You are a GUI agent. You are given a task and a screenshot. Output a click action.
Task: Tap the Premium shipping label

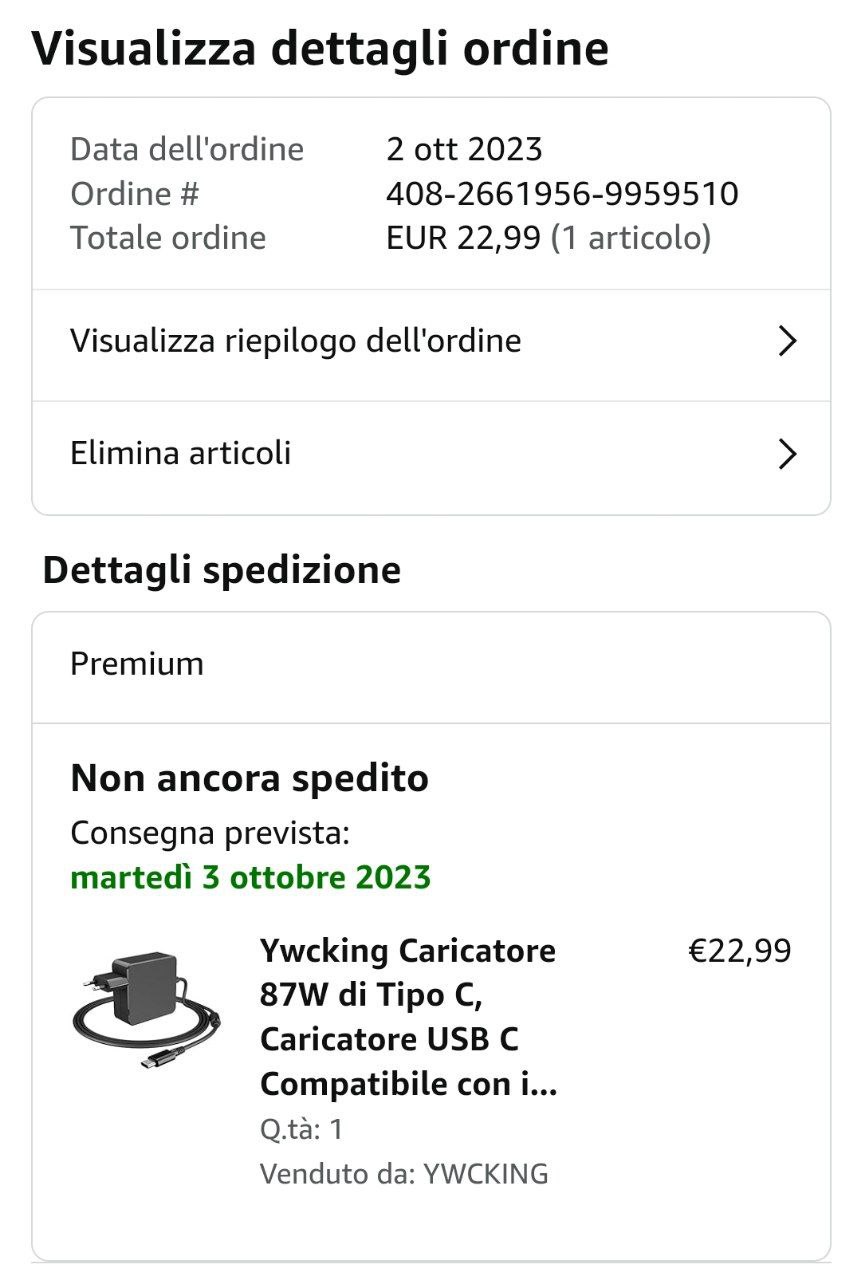137,664
